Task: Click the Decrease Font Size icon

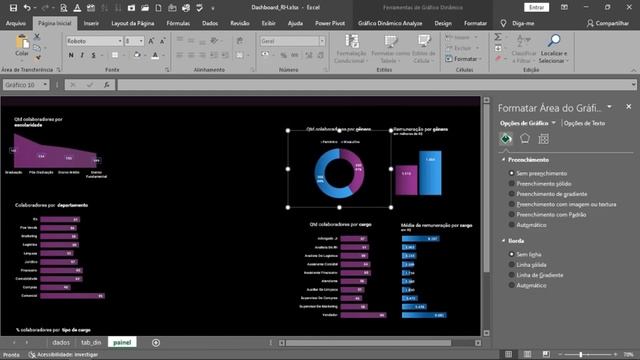Action: tap(162, 41)
